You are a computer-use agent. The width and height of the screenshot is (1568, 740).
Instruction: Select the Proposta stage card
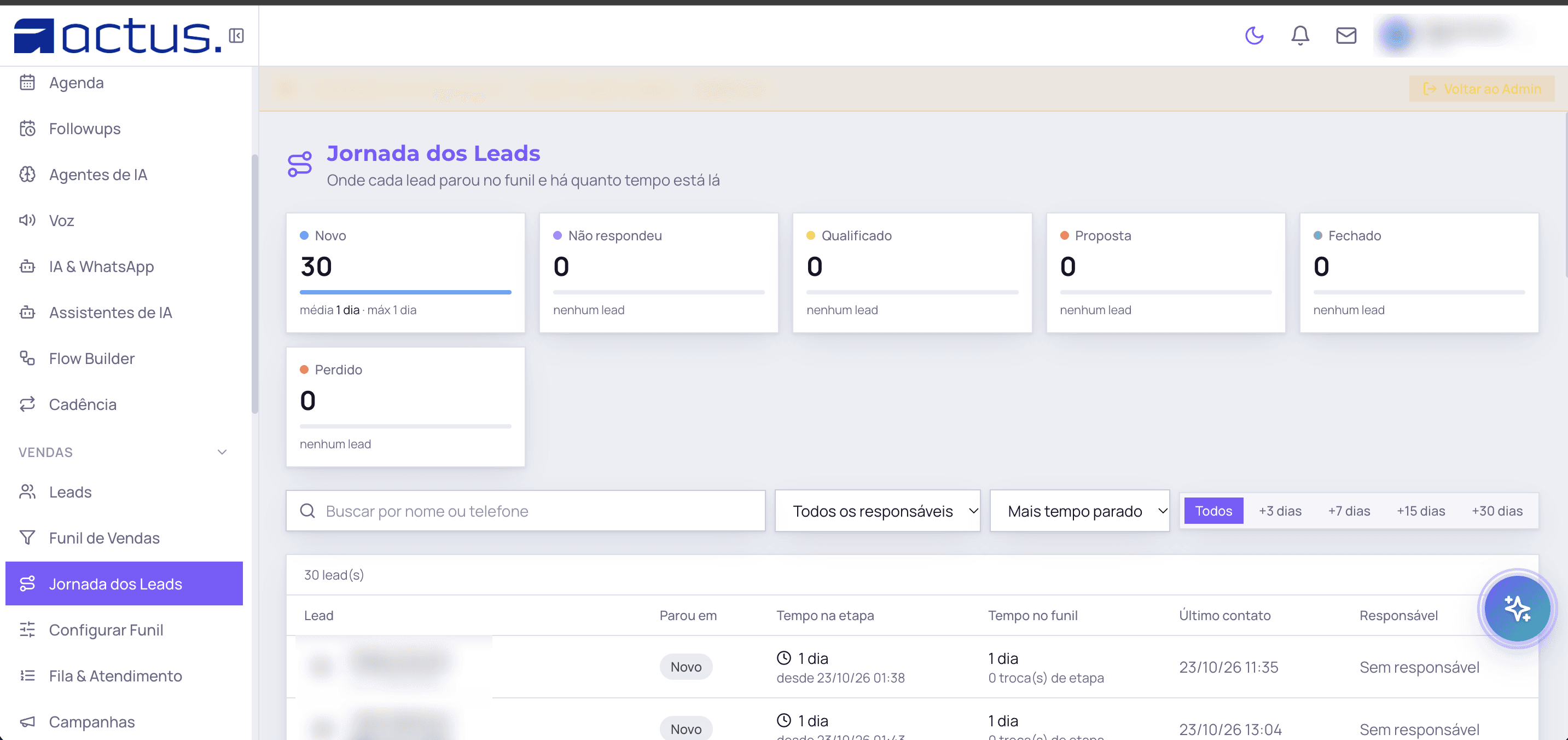(x=1166, y=272)
